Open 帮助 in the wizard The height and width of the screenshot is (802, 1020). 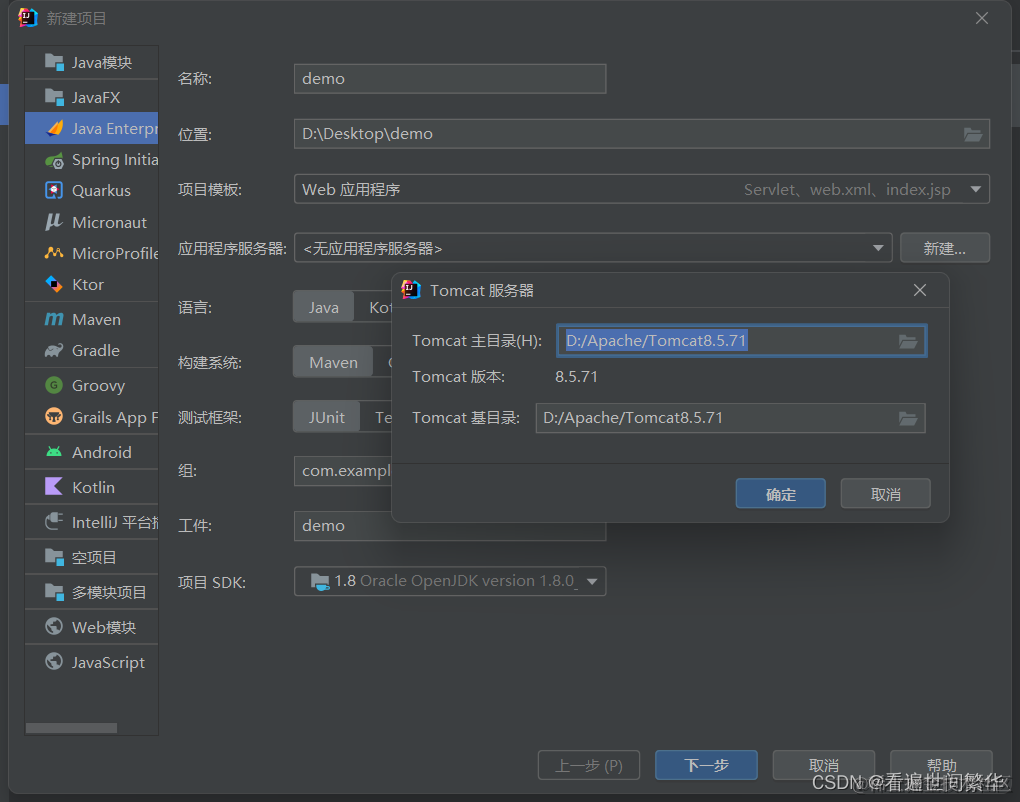coord(941,765)
